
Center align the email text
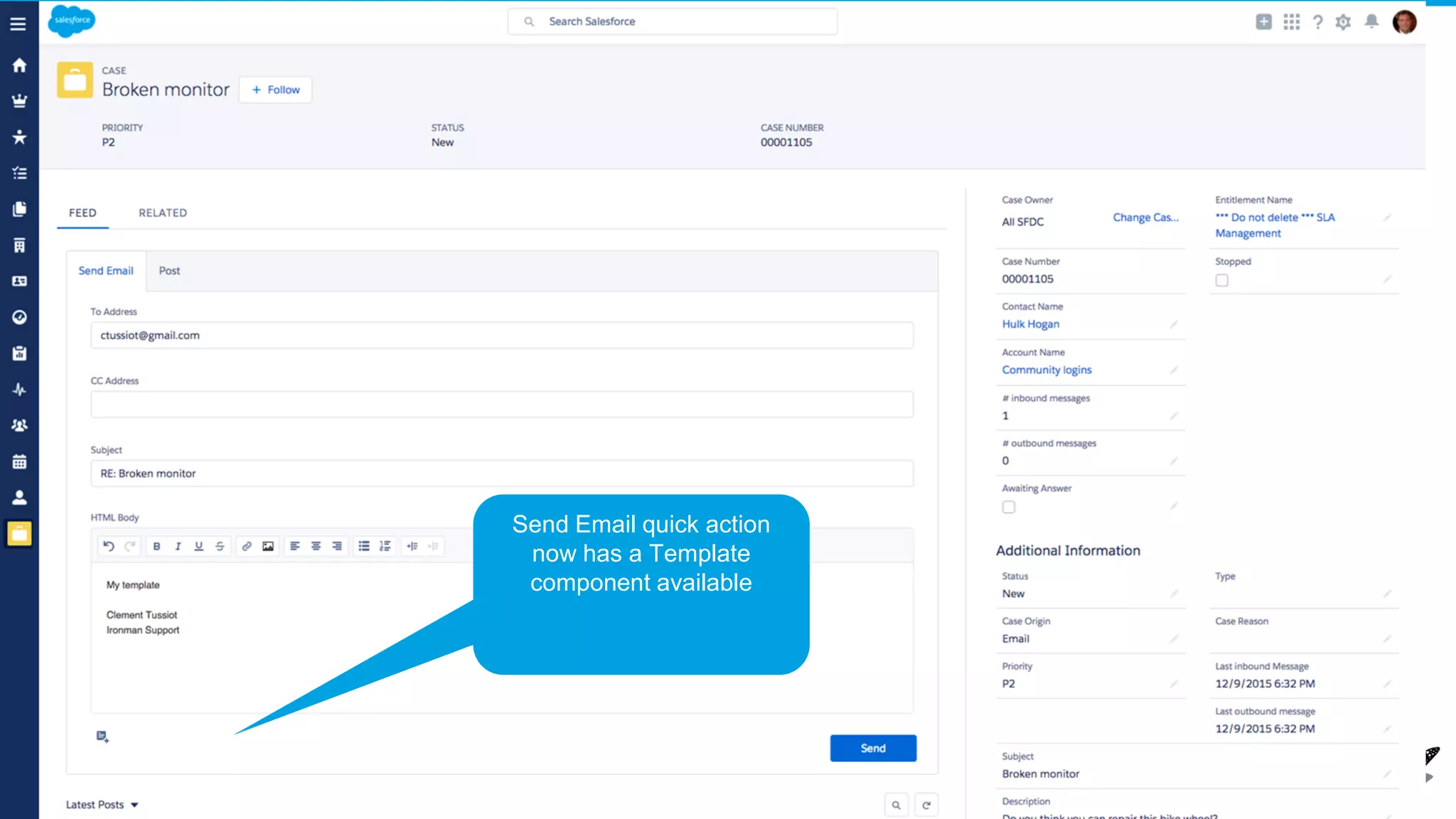point(316,546)
